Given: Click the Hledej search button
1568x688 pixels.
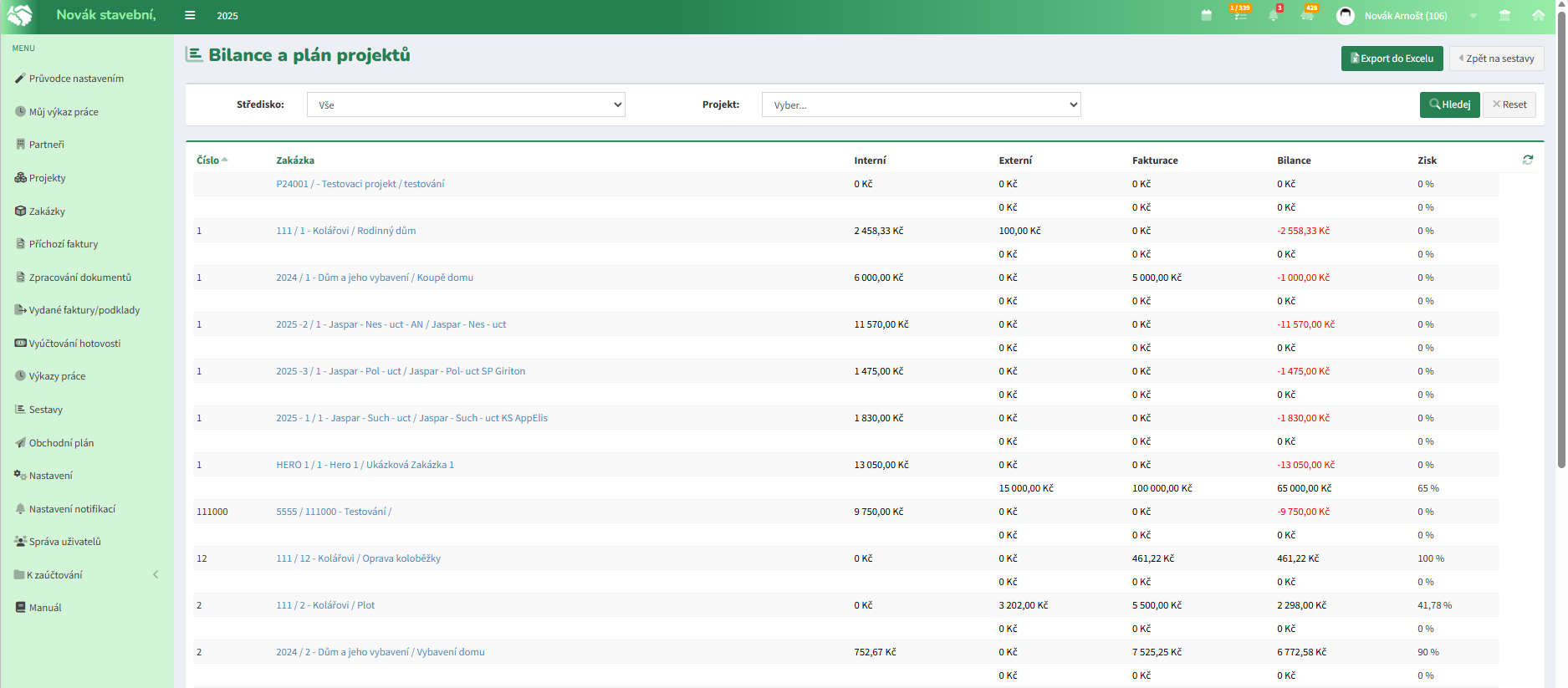Looking at the screenshot, I should pyautogui.click(x=1449, y=104).
